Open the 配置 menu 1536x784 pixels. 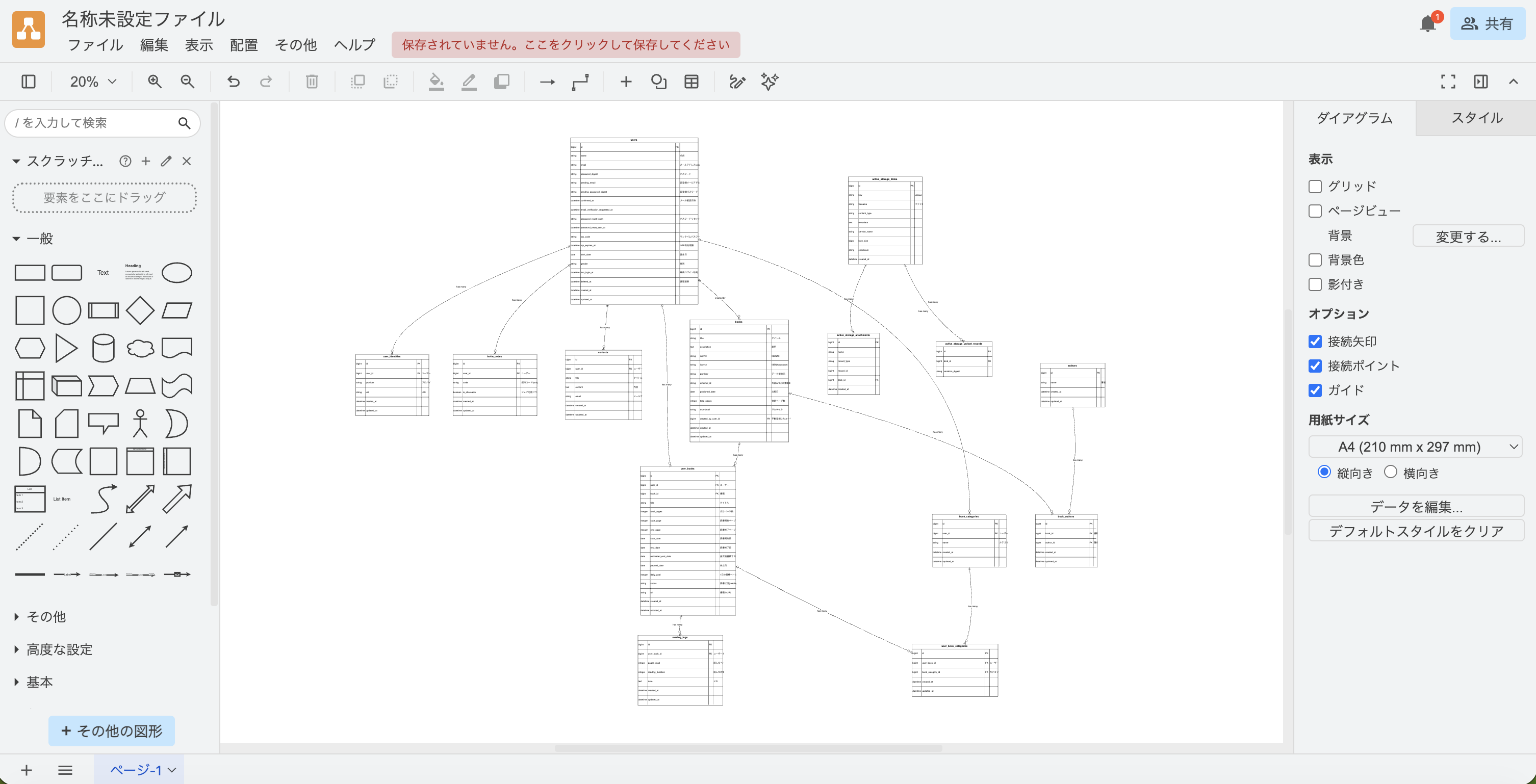pyautogui.click(x=243, y=45)
